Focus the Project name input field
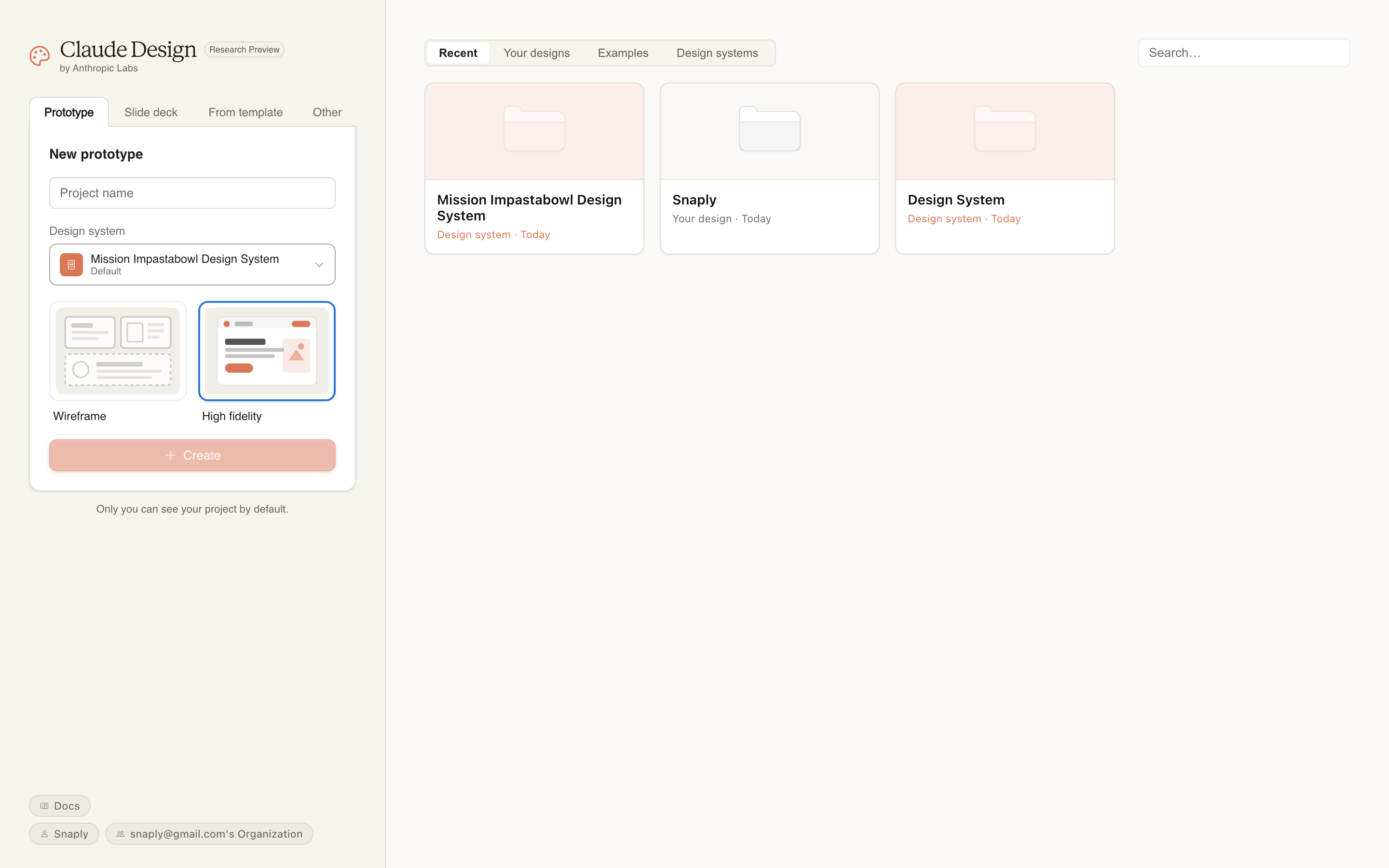The height and width of the screenshot is (868, 1389). pyautogui.click(x=192, y=193)
